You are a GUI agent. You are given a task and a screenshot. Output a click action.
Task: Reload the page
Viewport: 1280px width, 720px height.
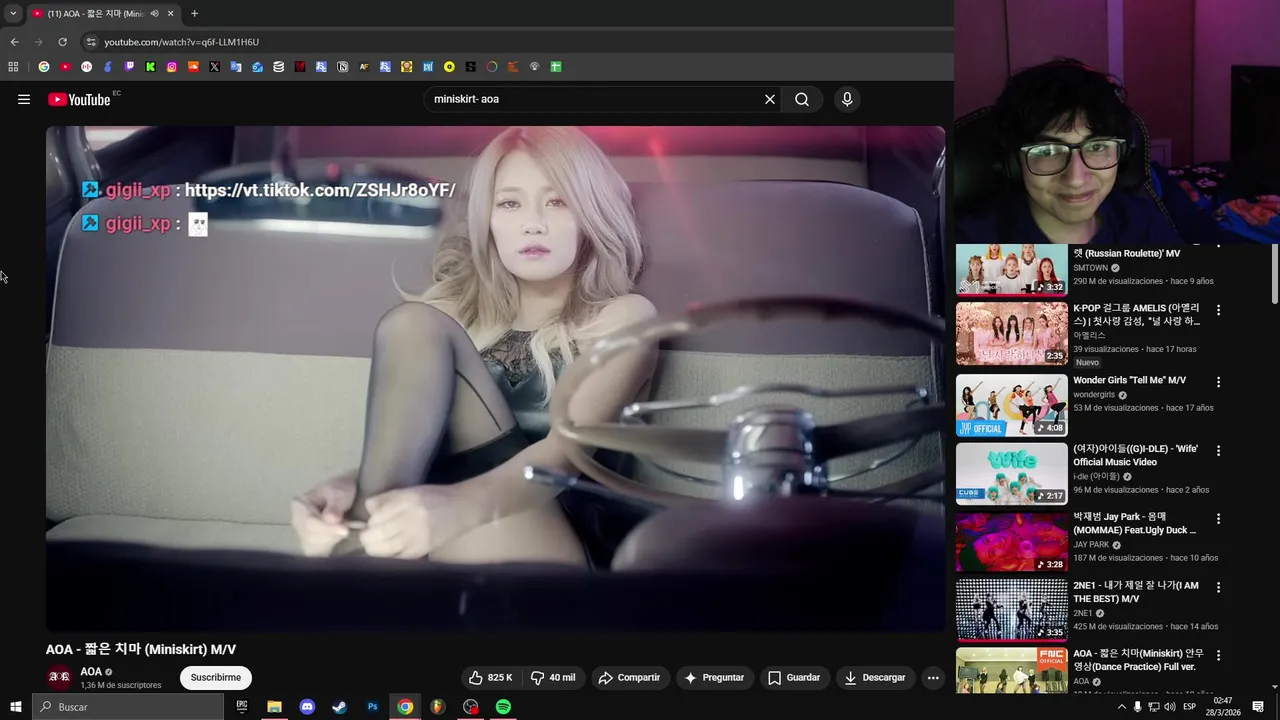coord(62,42)
